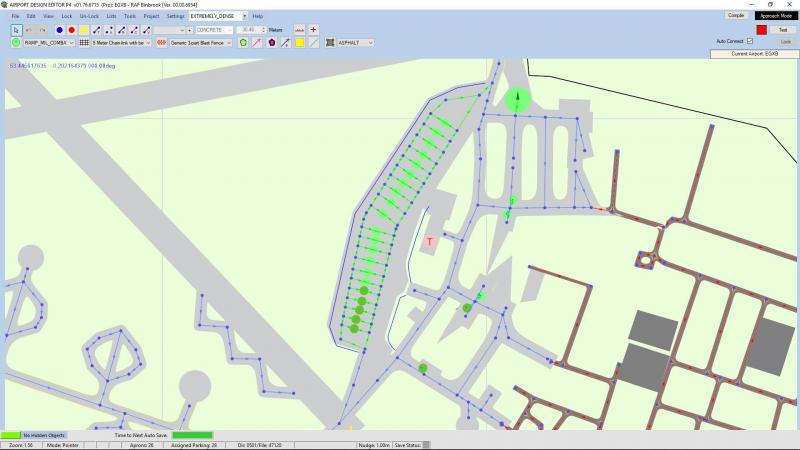Click the green circle parking icon
800x450 pixels.
[x=16, y=43]
